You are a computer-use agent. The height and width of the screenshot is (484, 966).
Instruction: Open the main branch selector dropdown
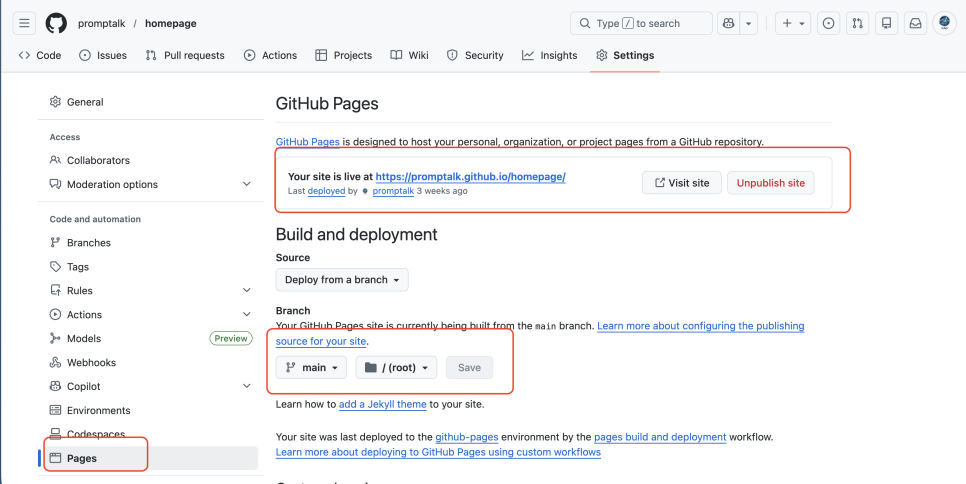click(x=311, y=368)
